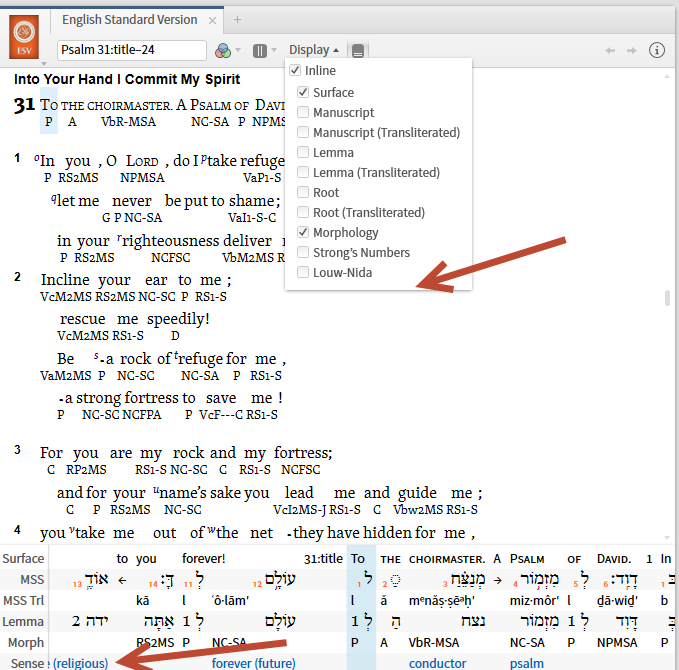The height and width of the screenshot is (670, 679).
Task: Click the word 'speedily!' in verse 2
Action: pyautogui.click(x=178, y=319)
